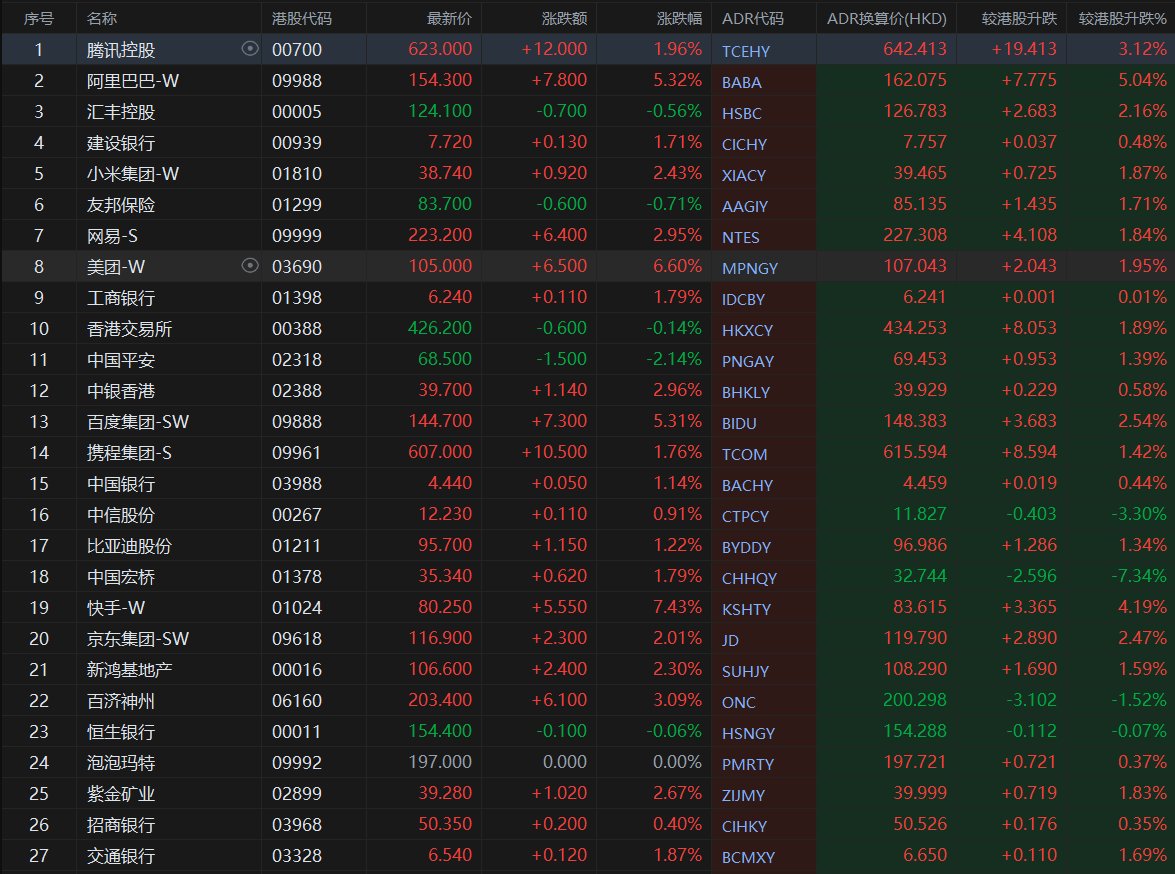This screenshot has width=1175, height=874.
Task: Select the 比亚迪股份 row name
Action: coord(129,546)
